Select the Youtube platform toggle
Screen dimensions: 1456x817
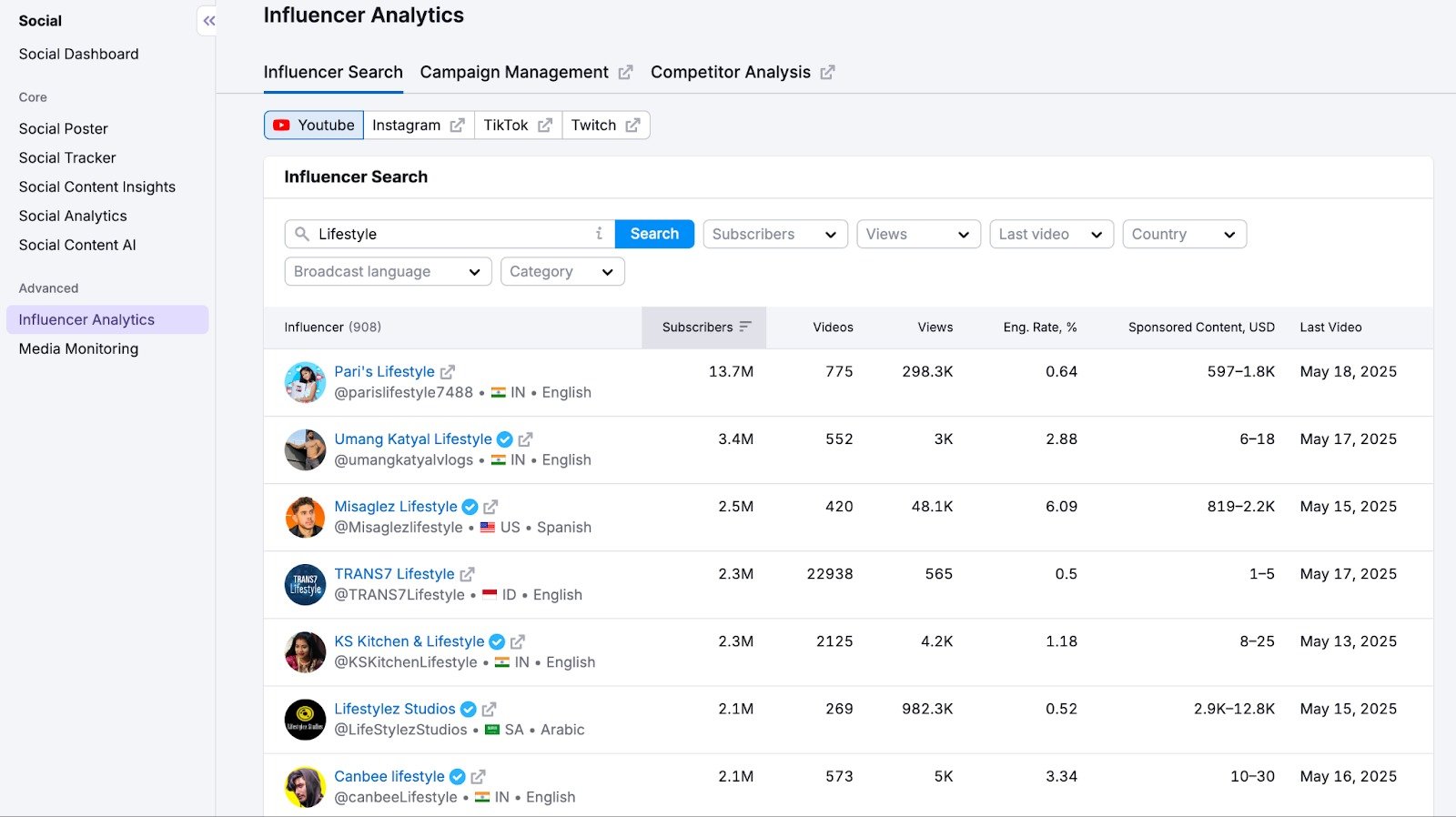point(314,126)
